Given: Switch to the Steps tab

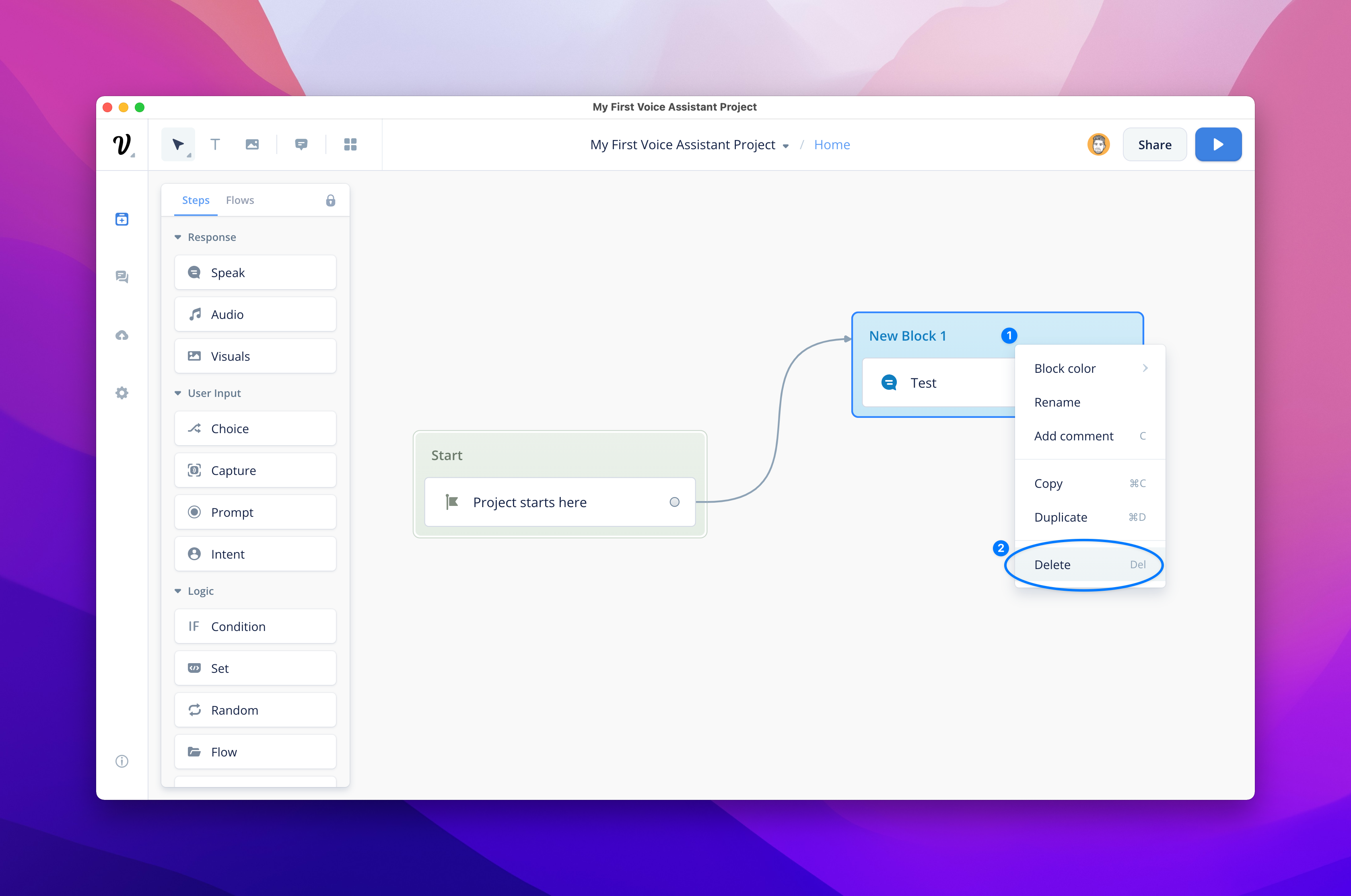Looking at the screenshot, I should [196, 201].
